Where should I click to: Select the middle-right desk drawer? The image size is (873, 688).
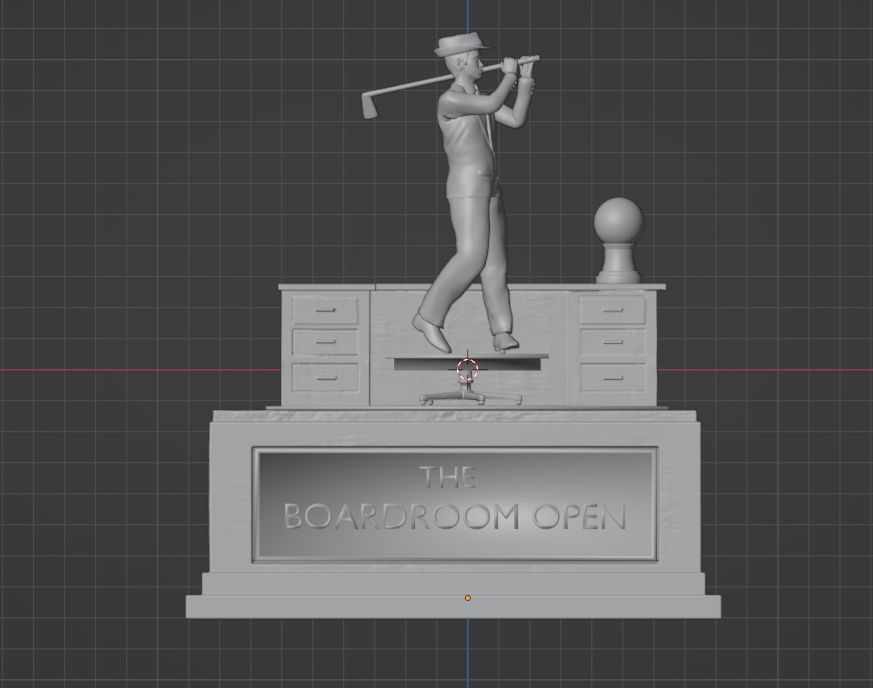[612, 343]
